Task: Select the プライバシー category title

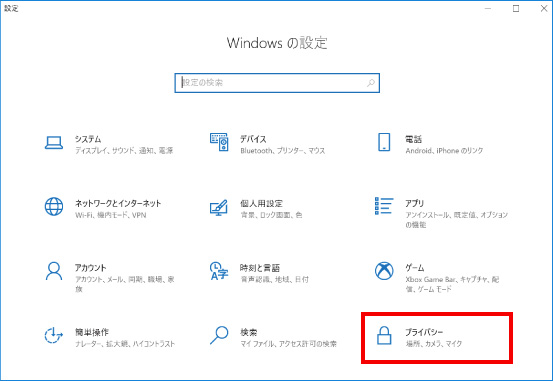Action: point(424,332)
